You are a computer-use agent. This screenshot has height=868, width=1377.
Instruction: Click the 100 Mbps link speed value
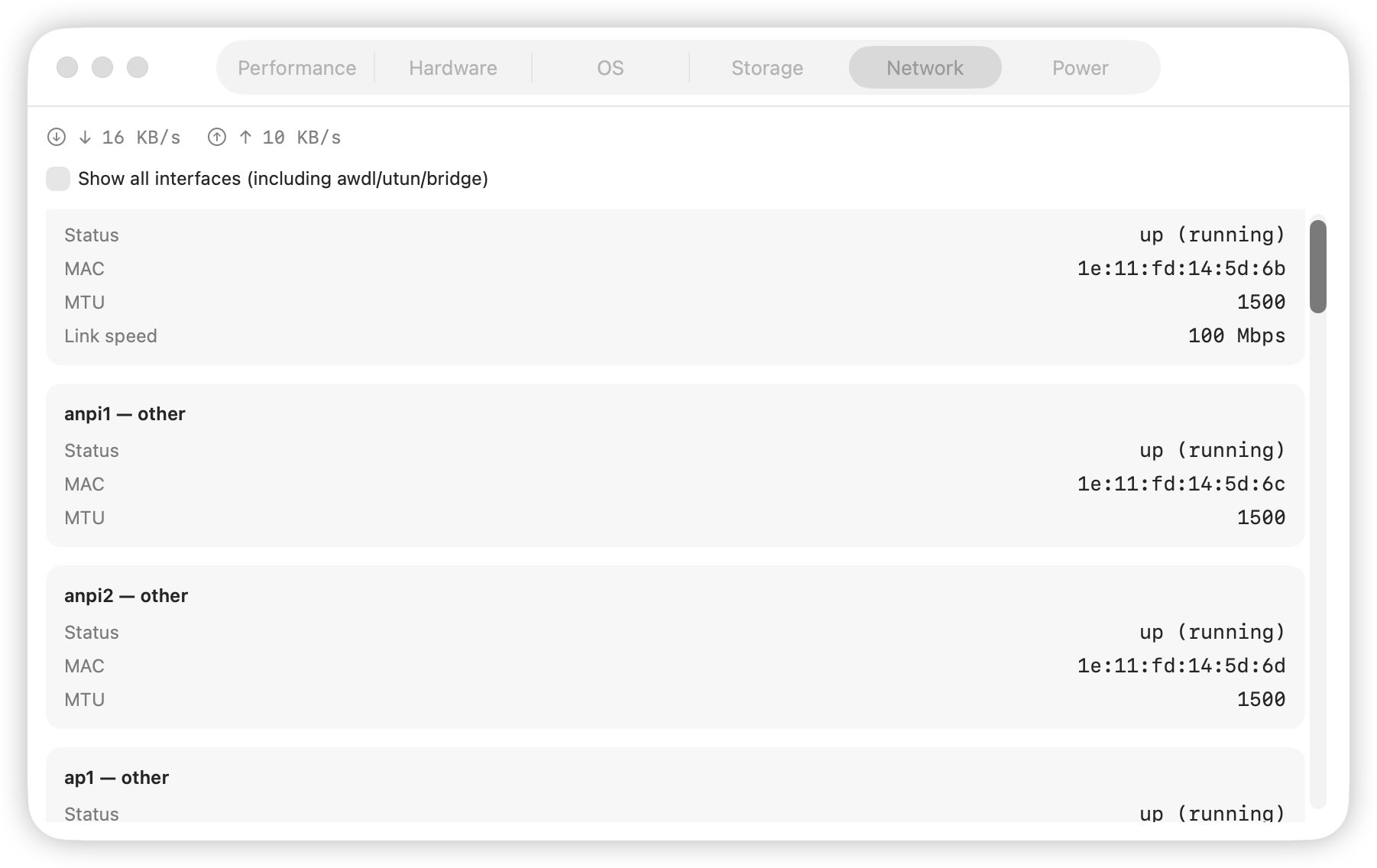tap(1236, 336)
